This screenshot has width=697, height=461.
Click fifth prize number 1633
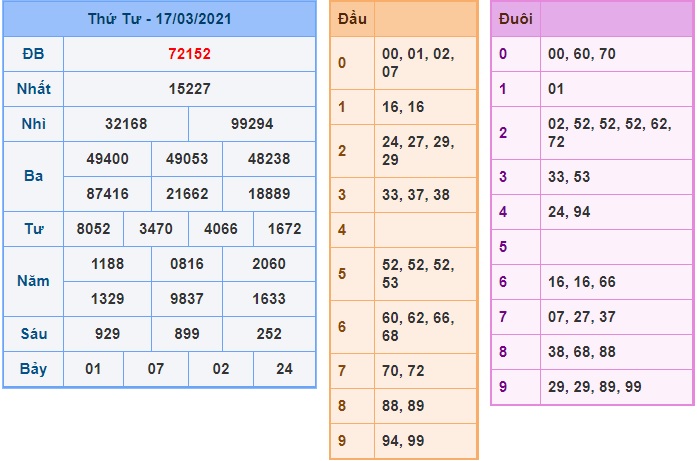tap(269, 299)
